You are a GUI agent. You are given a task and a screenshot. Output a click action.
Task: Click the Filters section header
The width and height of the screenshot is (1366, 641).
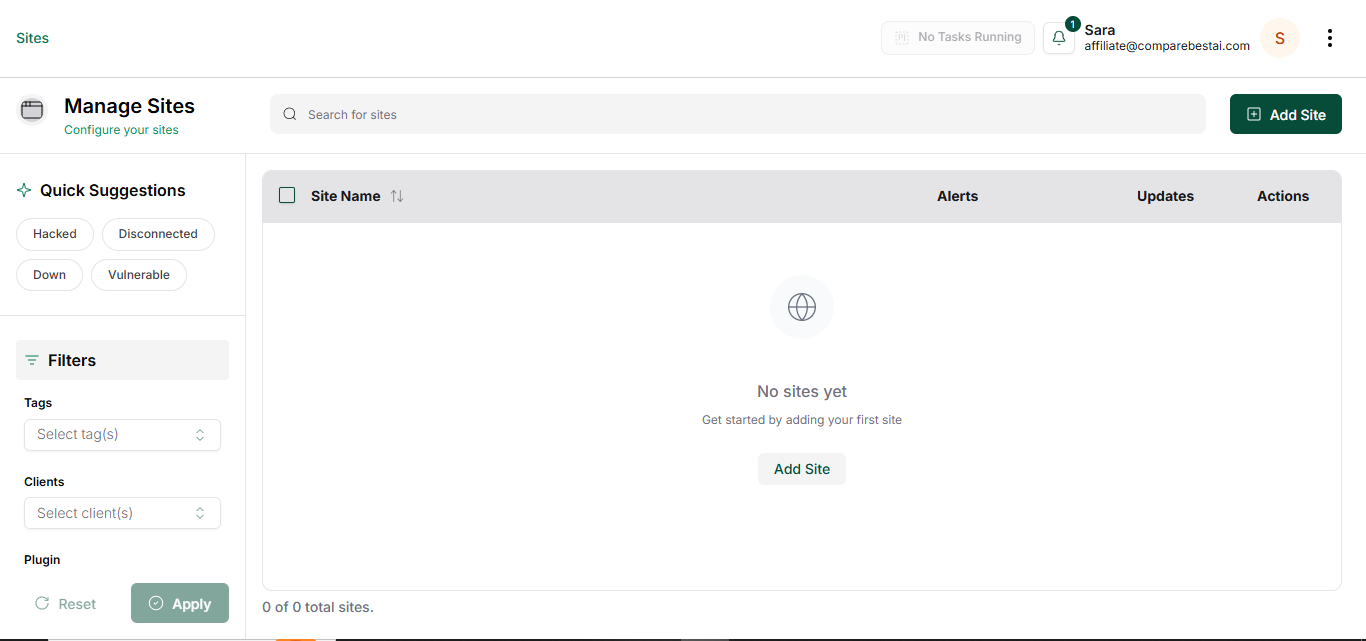[122, 360]
